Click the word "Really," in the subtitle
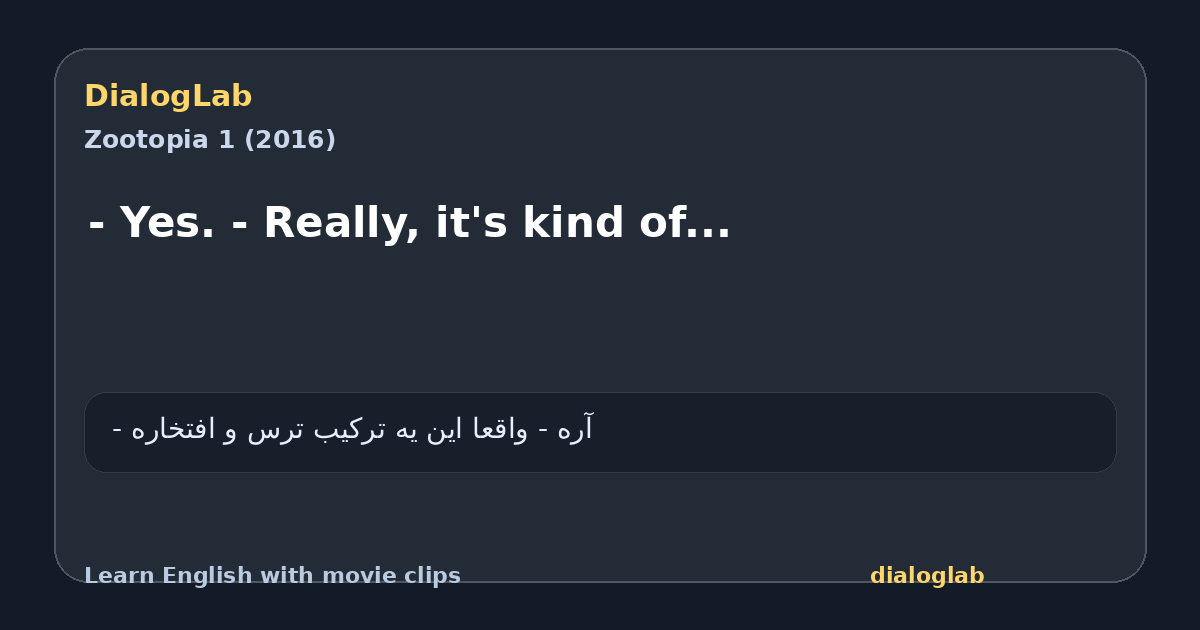This screenshot has height=630, width=1200. 342,224
